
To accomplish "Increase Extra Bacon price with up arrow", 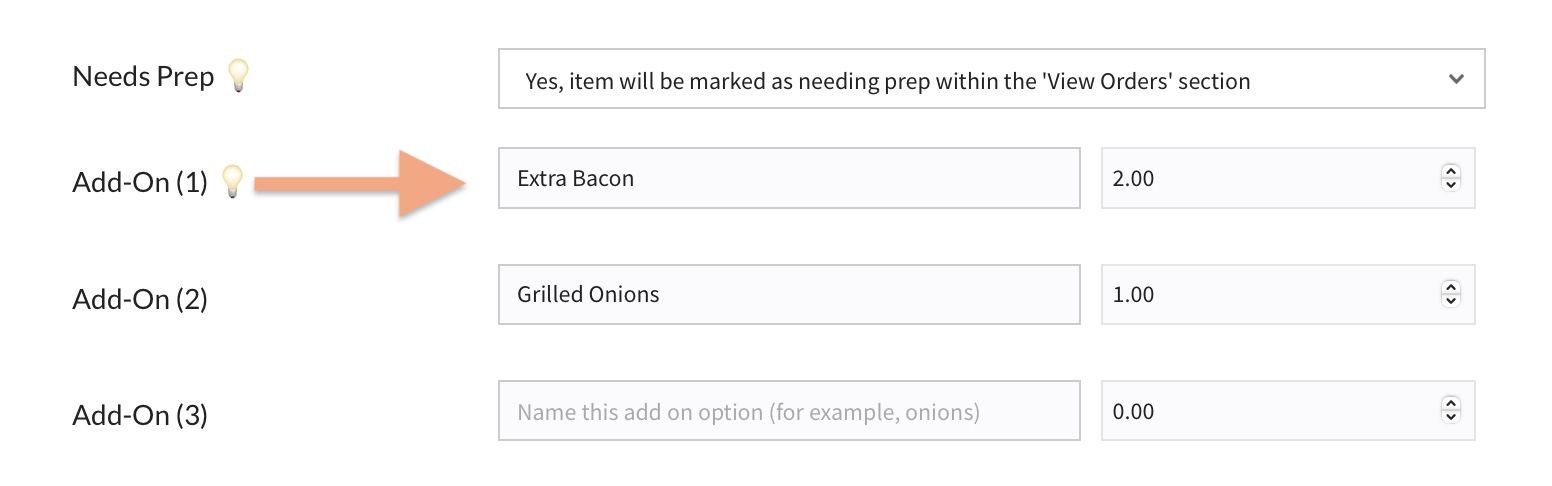I will pyautogui.click(x=1450, y=172).
